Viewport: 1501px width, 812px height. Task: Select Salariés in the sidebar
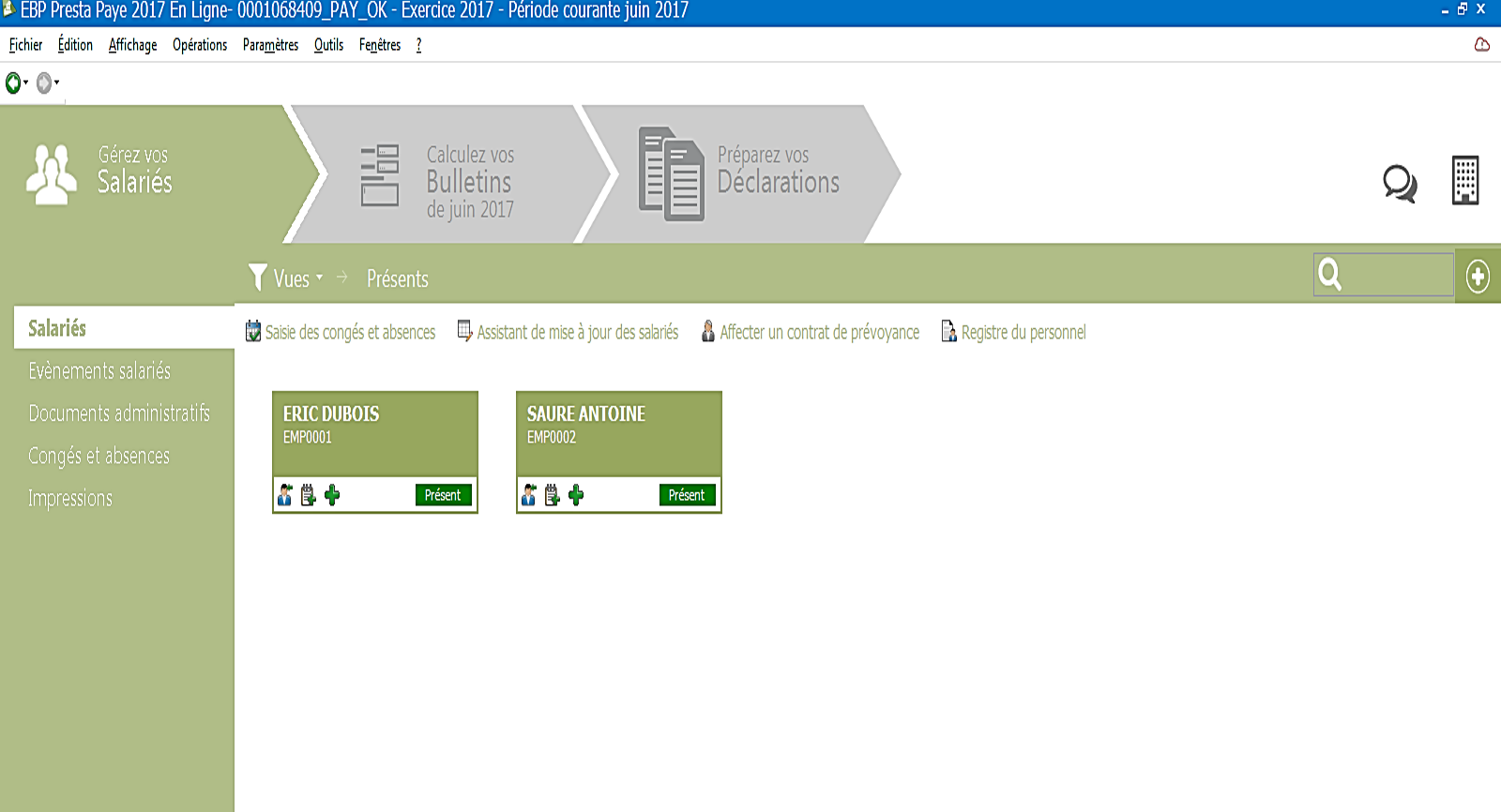(x=124, y=328)
